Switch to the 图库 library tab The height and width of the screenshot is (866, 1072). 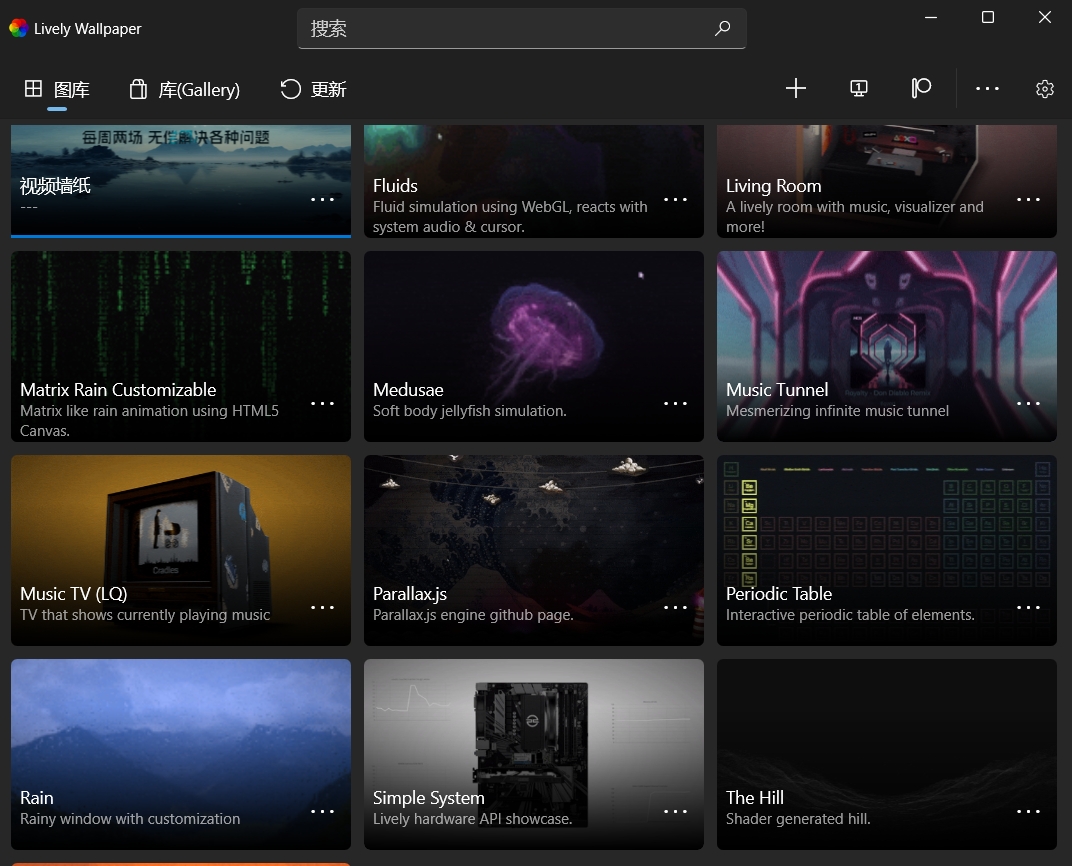57,90
